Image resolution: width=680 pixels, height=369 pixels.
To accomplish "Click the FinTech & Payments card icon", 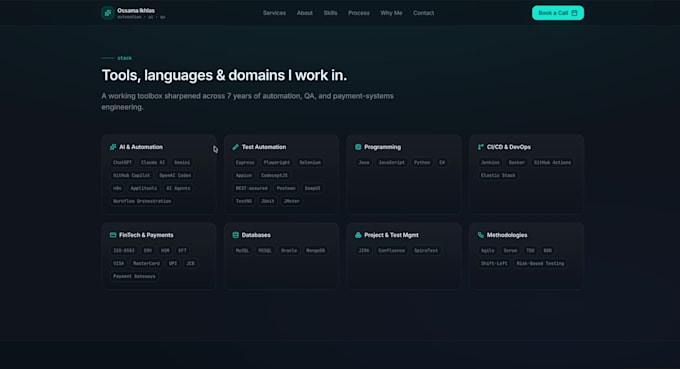I will pos(113,235).
